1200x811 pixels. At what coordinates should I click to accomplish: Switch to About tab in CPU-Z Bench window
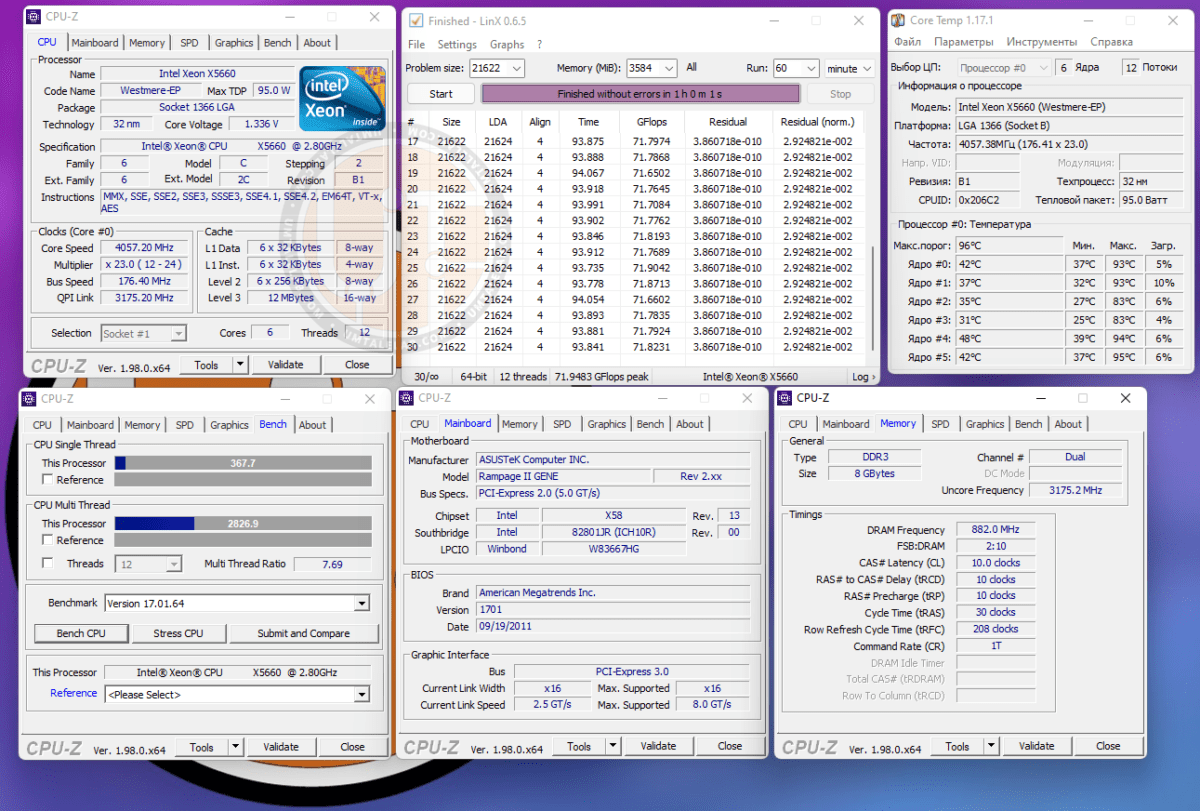coord(313,425)
